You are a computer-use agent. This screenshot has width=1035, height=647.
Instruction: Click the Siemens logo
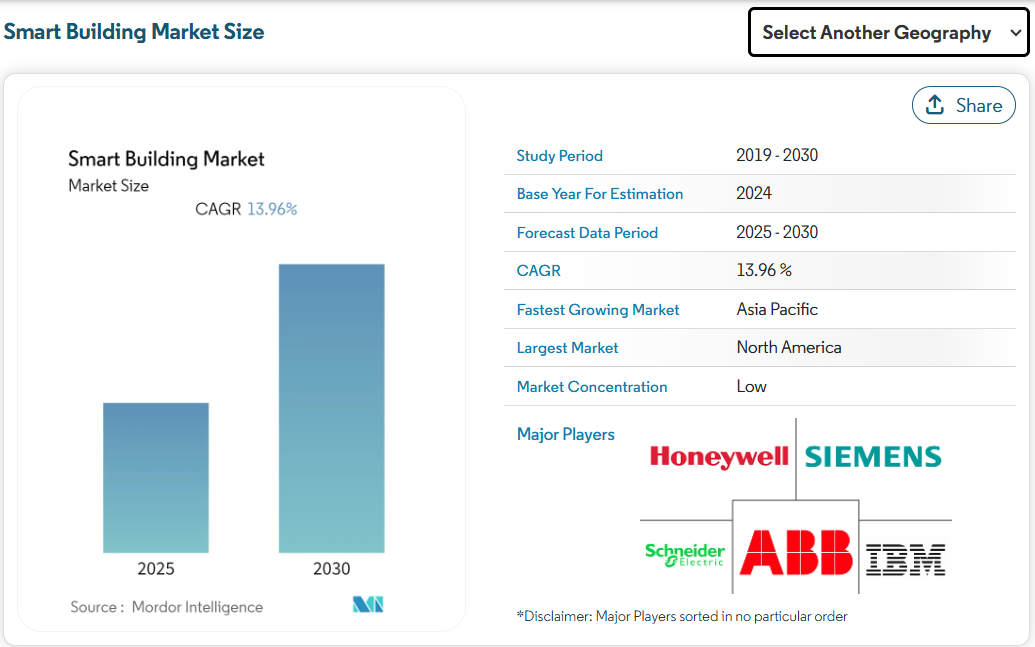pos(873,458)
